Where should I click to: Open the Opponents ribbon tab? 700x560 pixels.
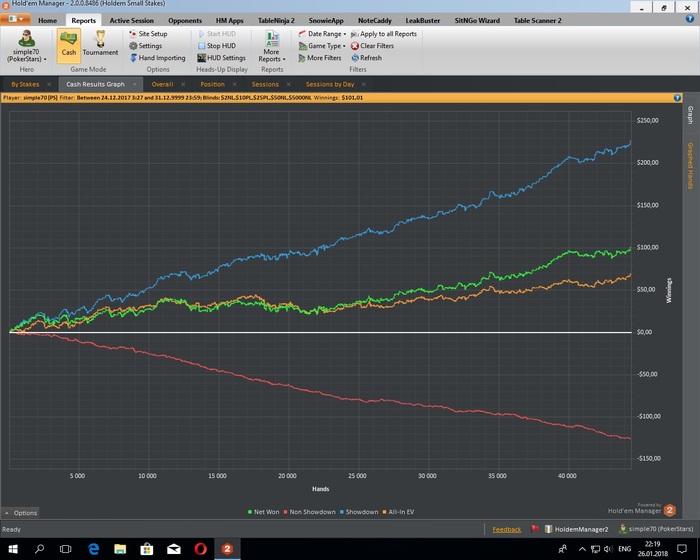pyautogui.click(x=185, y=20)
